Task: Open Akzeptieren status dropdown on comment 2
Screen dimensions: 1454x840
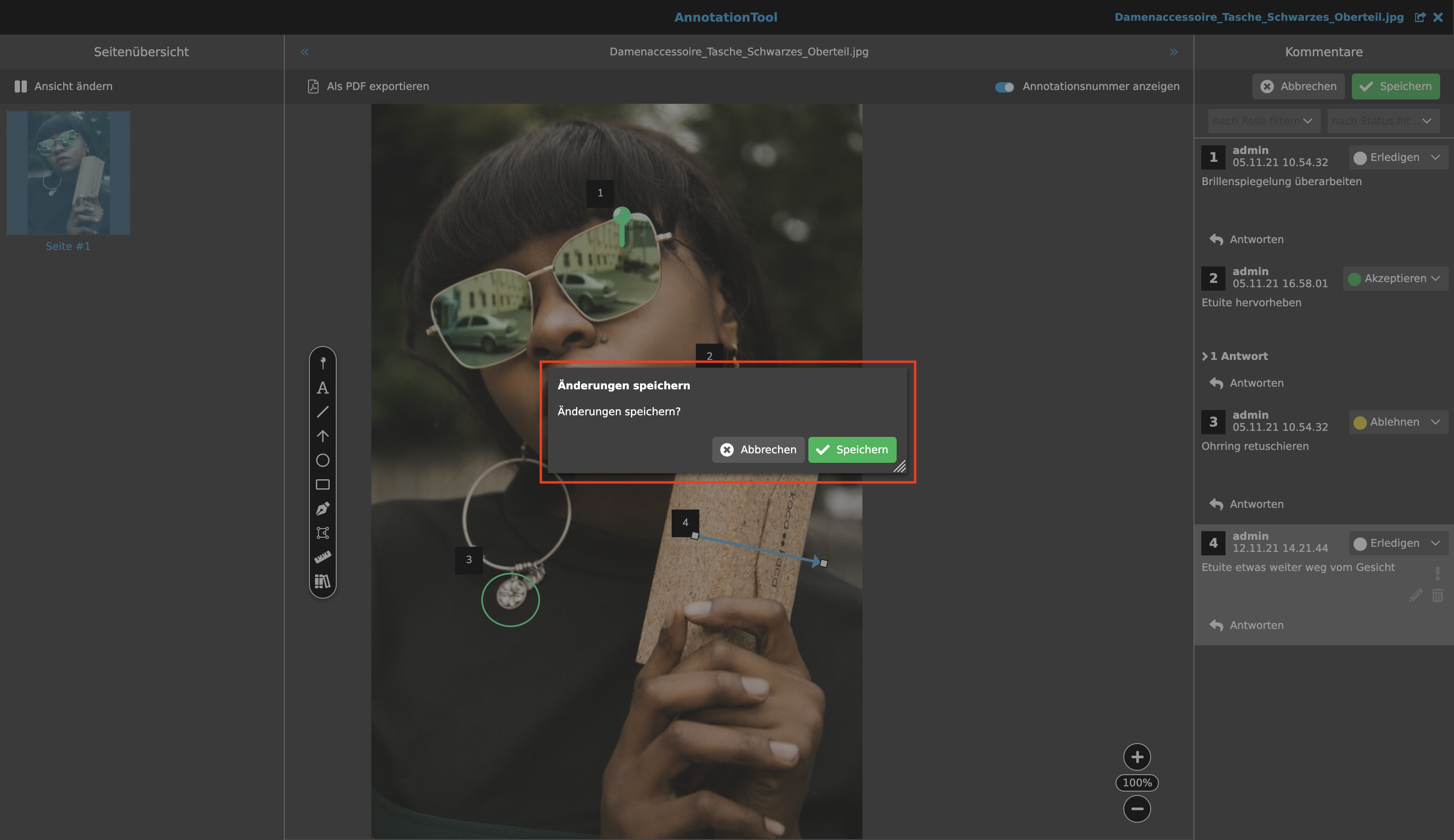Action: pyautogui.click(x=1395, y=279)
